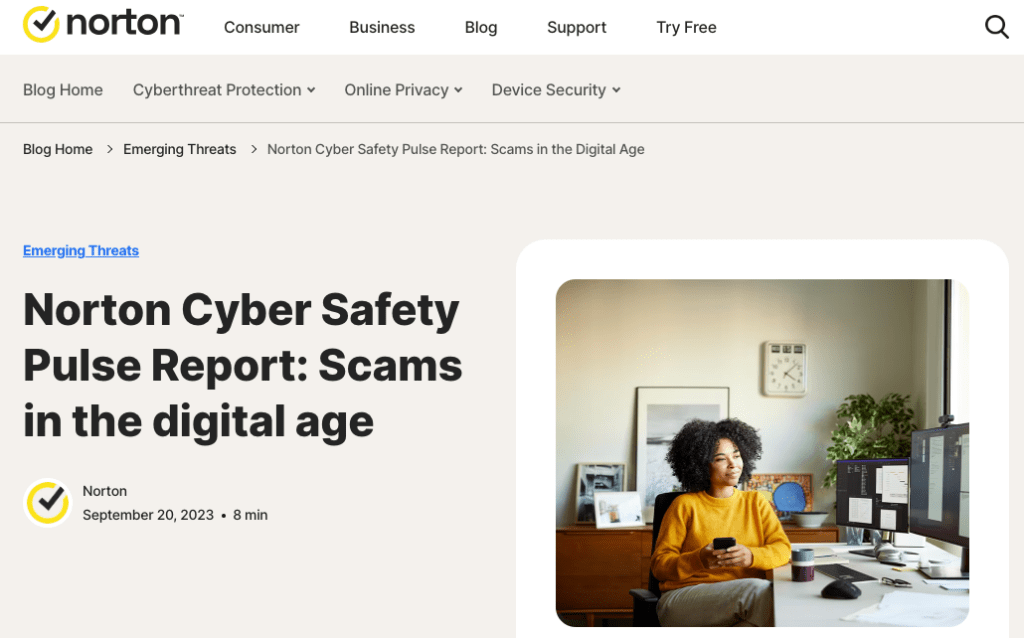Open the search magnifier icon
This screenshot has width=1024, height=638.
[996, 27]
